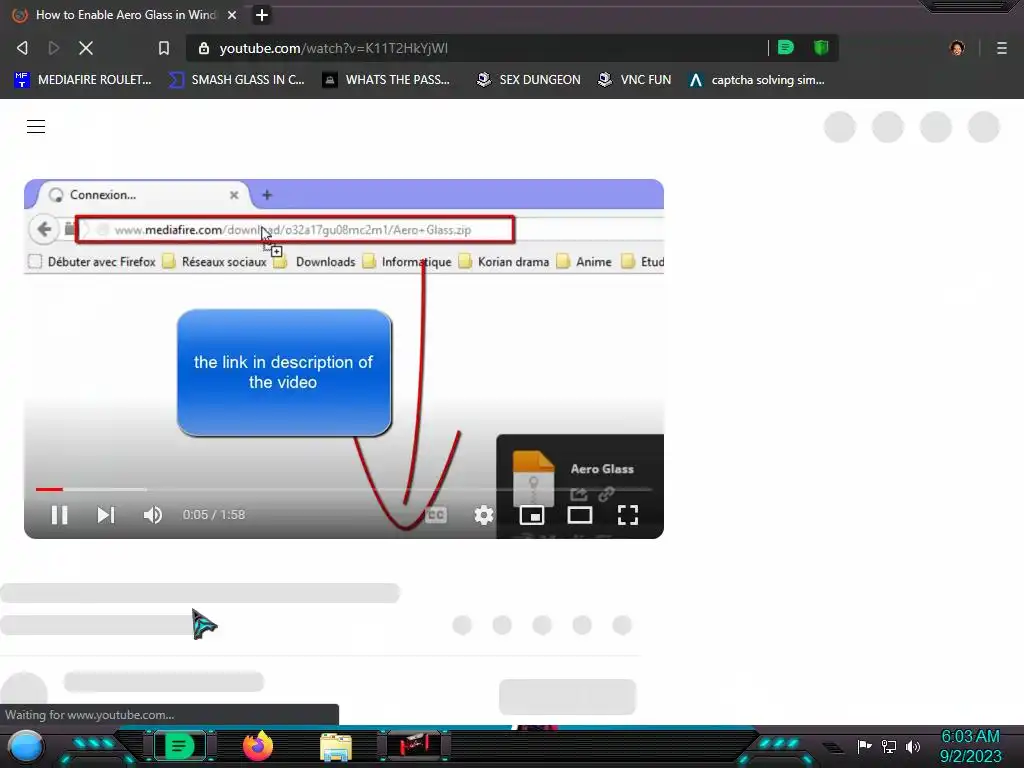Toggle closed captions with the CC button
Viewport: 1024px width, 768px height.
pyautogui.click(x=436, y=515)
